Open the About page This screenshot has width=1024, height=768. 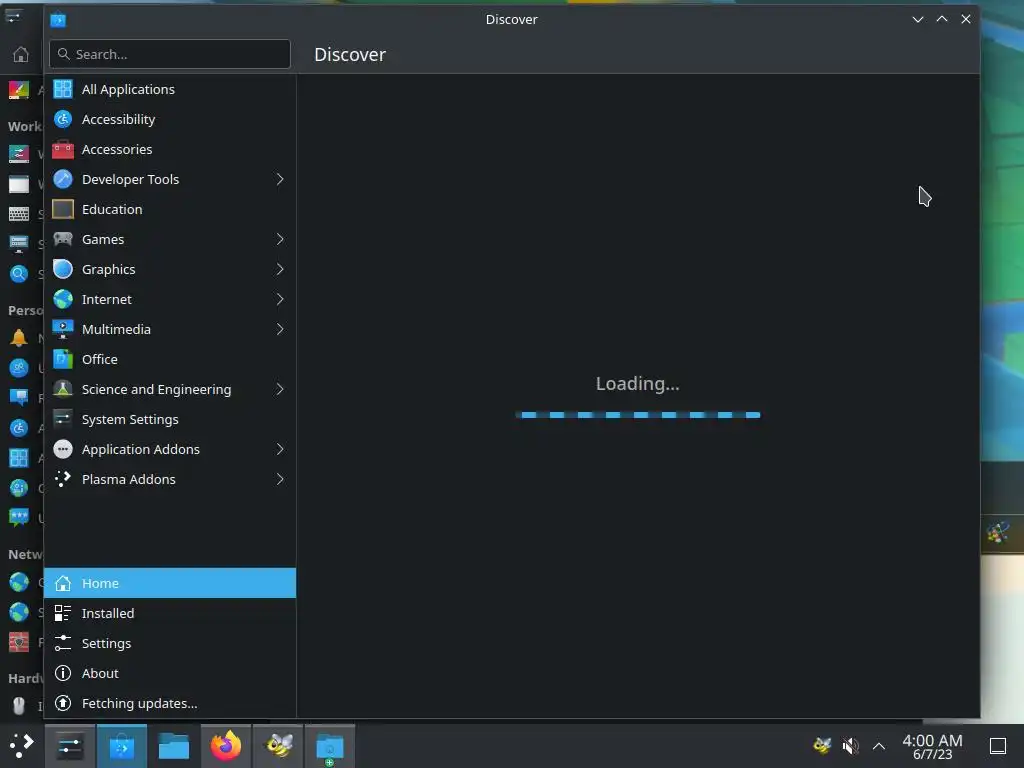click(x=170, y=673)
